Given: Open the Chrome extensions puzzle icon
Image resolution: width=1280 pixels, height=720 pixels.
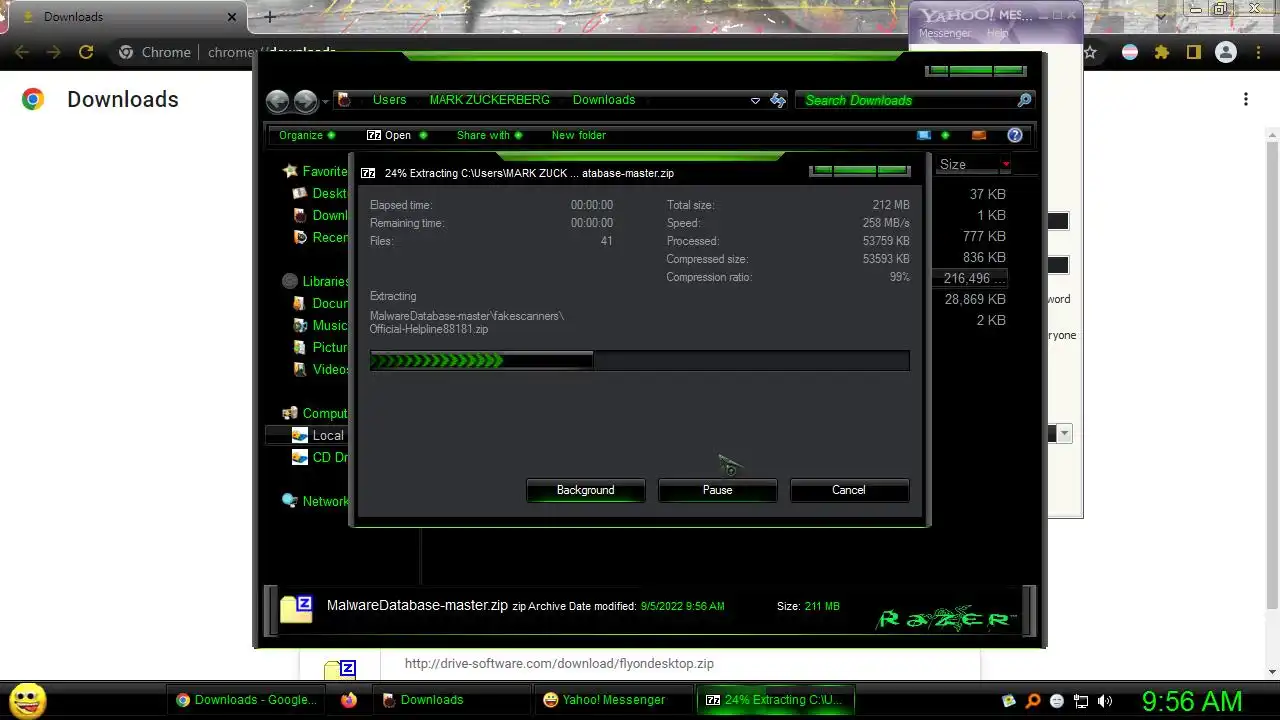Looking at the screenshot, I should click(x=1161, y=52).
